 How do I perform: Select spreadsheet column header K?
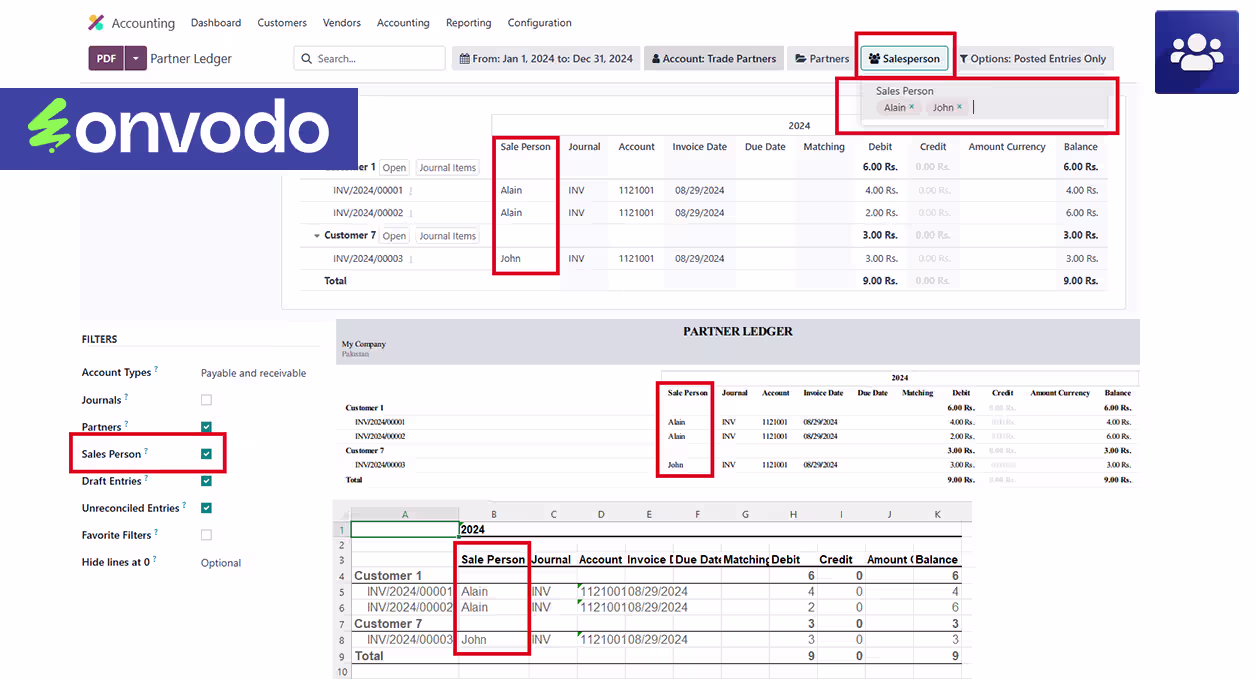937,514
